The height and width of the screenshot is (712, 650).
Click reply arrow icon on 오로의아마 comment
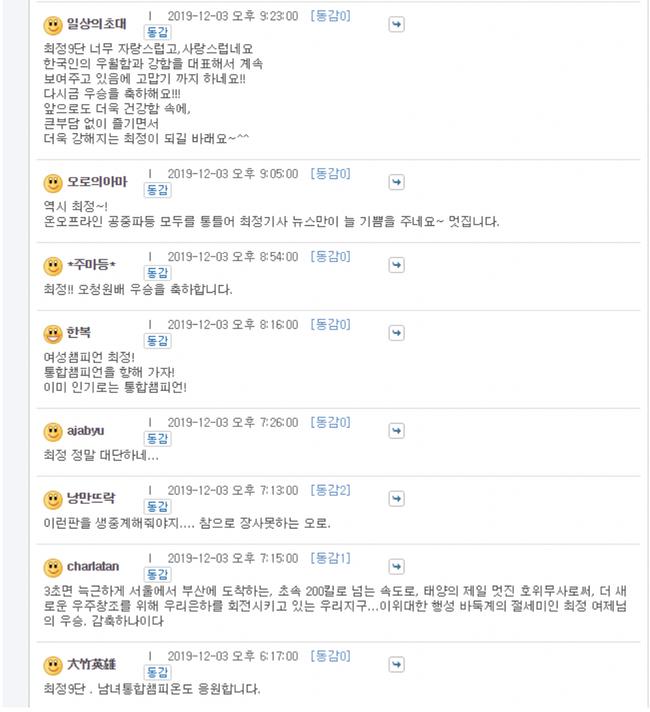click(396, 183)
